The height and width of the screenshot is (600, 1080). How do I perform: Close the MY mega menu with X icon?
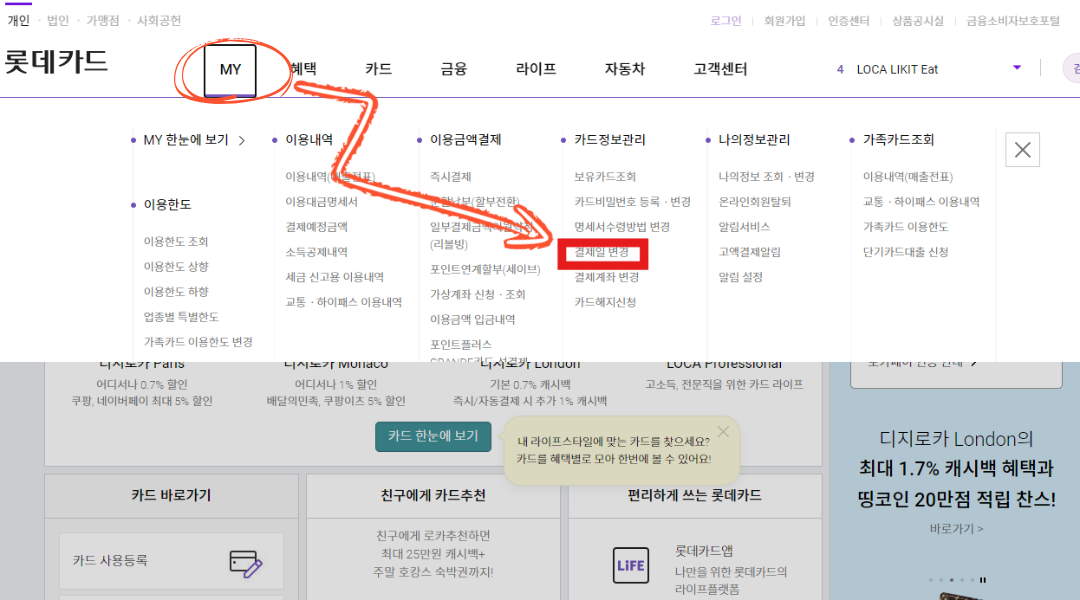coord(1022,149)
